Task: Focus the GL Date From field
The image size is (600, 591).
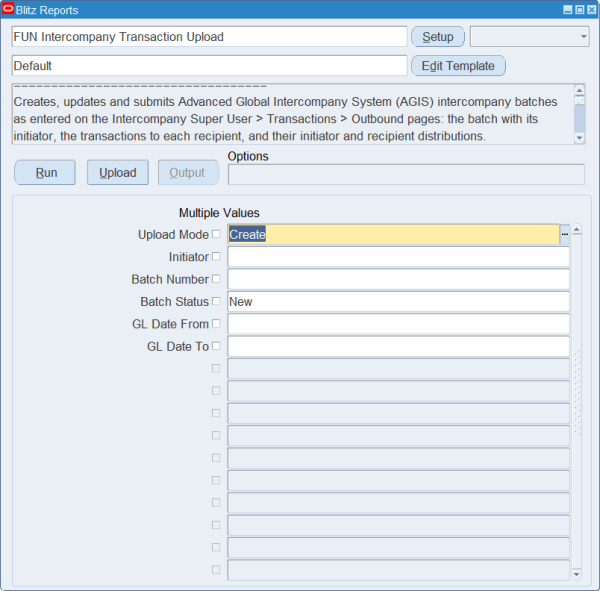Action: tap(398, 324)
